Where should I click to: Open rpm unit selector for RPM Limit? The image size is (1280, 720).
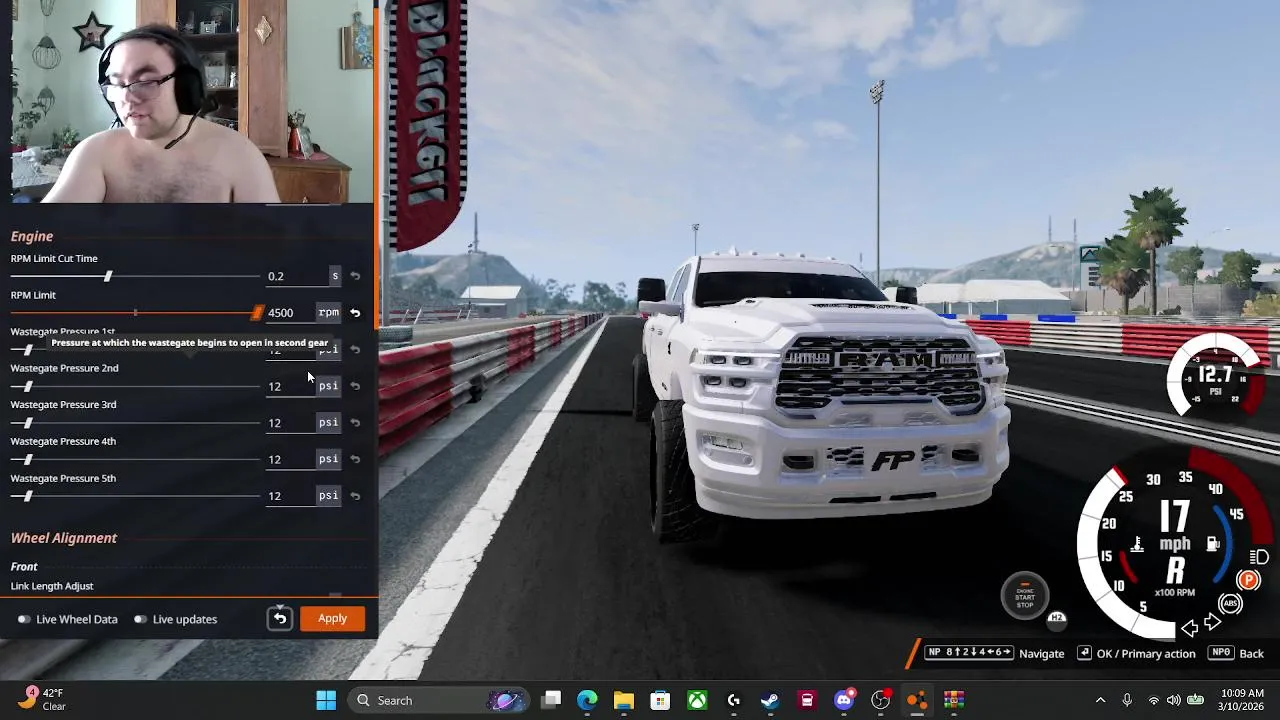point(329,313)
